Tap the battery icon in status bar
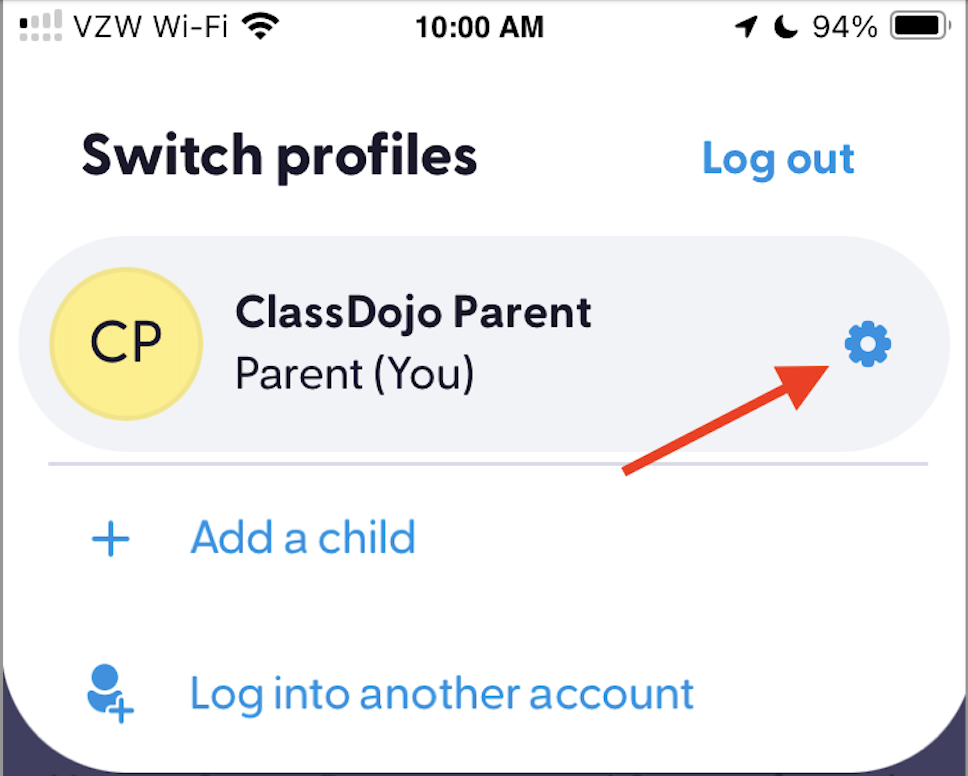This screenshot has width=968, height=776. click(x=919, y=27)
